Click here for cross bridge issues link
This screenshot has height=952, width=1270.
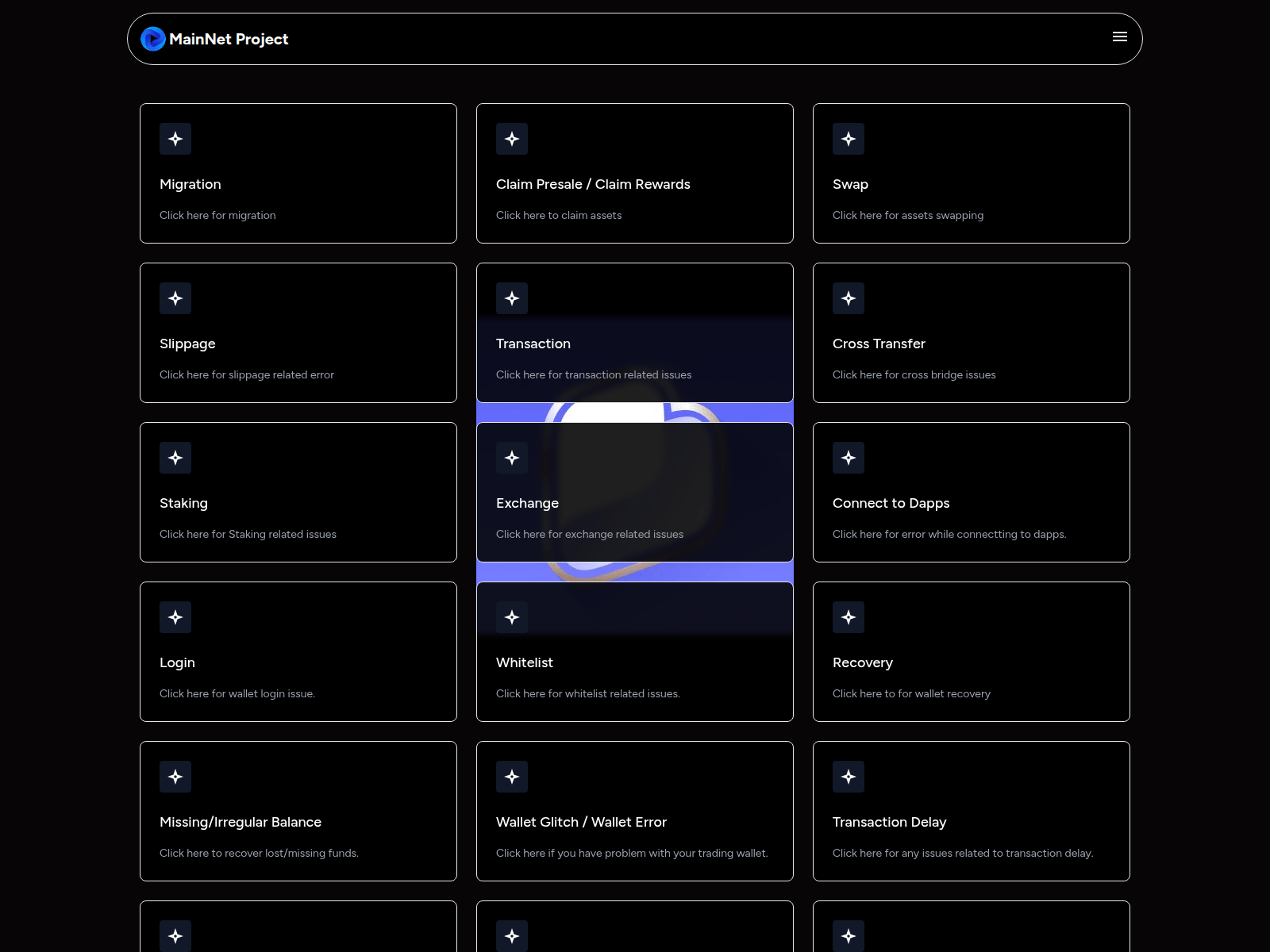[914, 374]
